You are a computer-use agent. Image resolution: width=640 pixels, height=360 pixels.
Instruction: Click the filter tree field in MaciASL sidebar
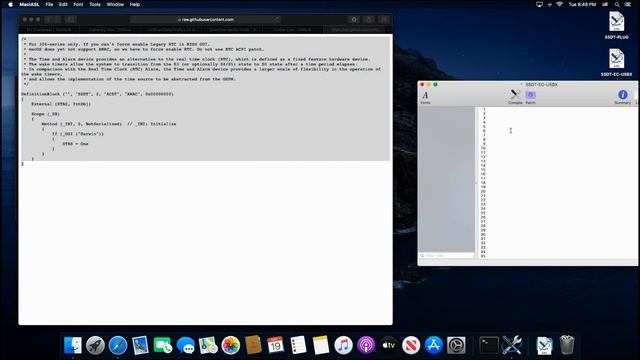pyautogui.click(x=447, y=256)
